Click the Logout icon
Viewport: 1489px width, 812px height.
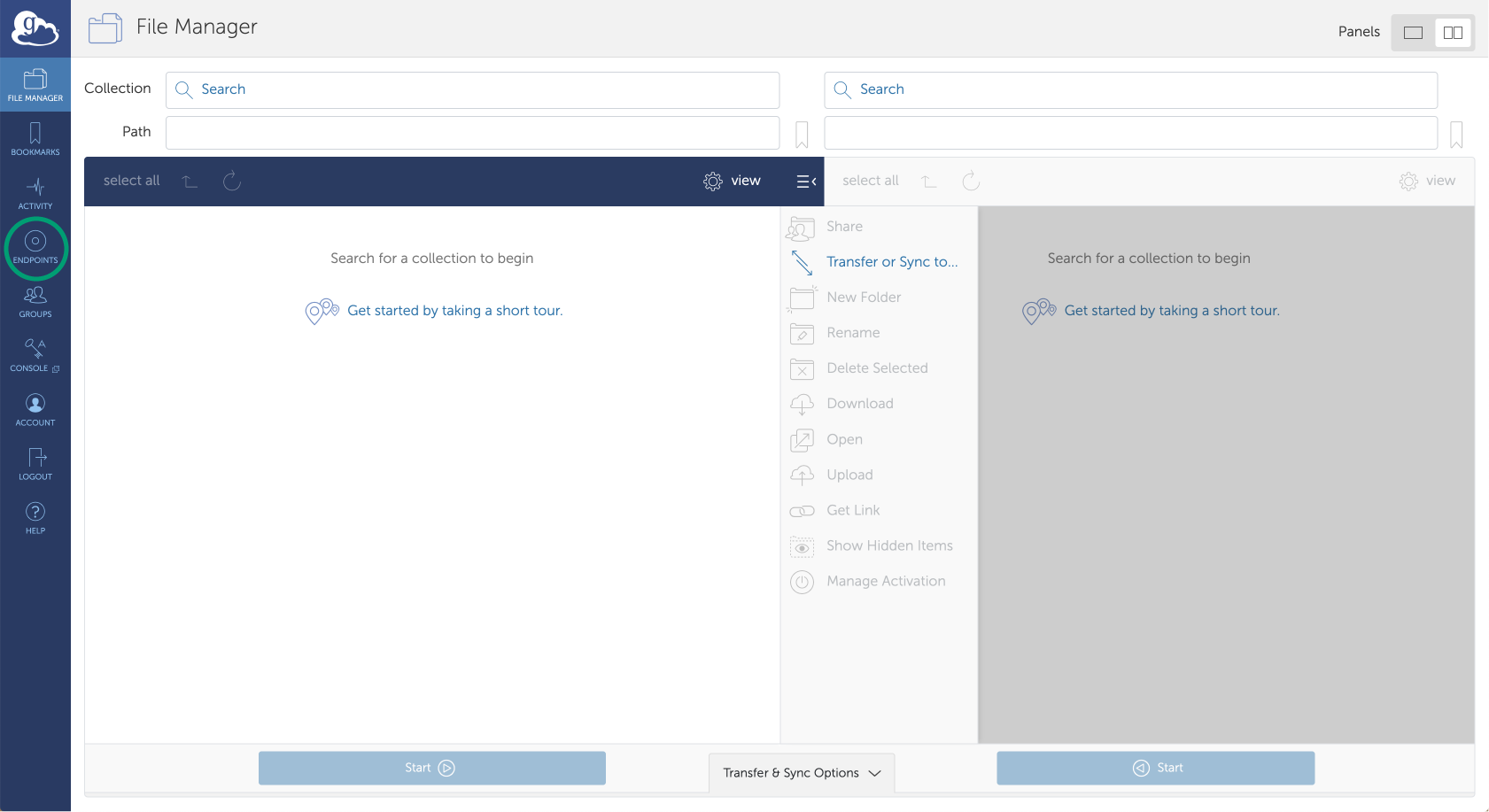coord(35,464)
